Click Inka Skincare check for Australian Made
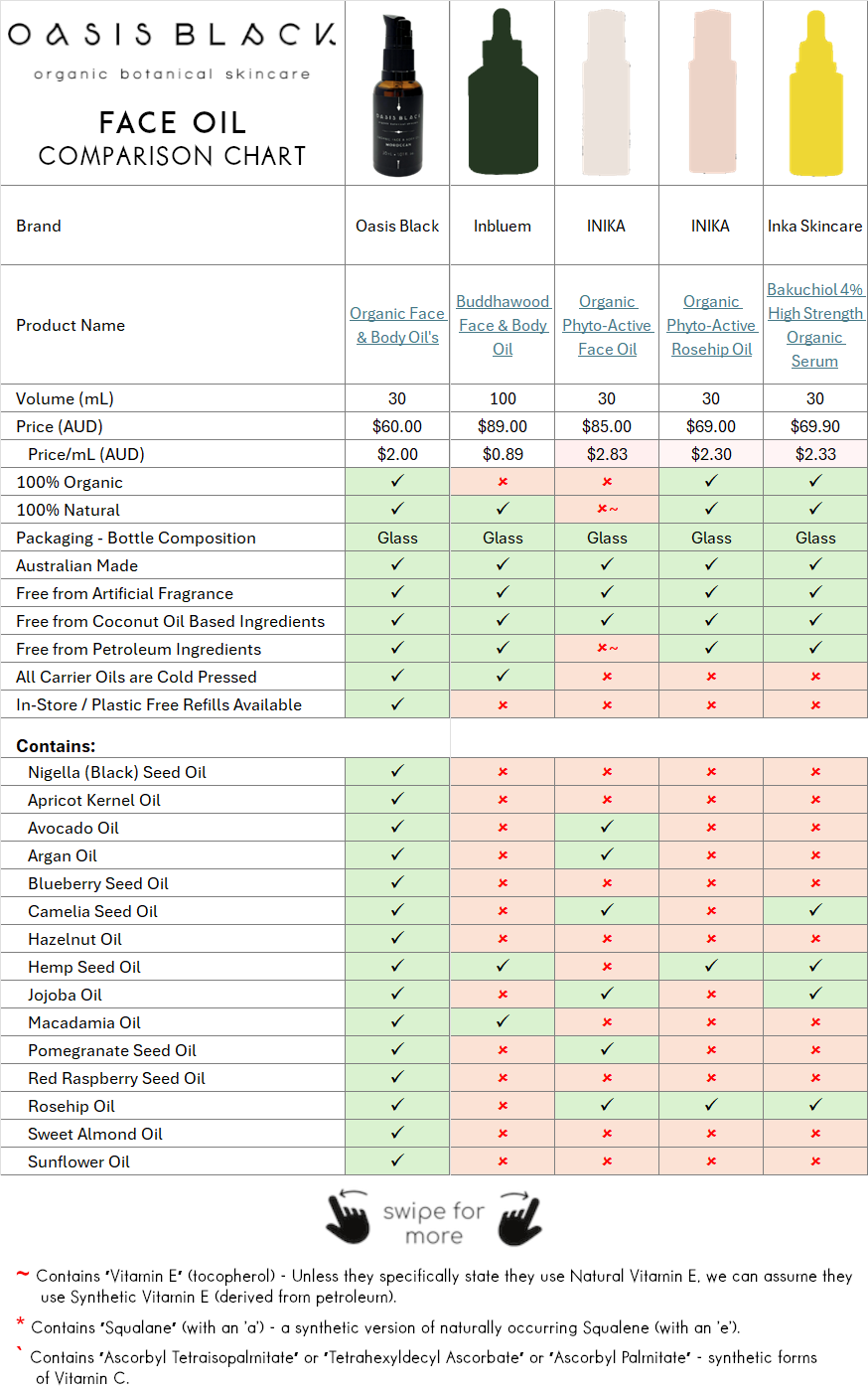868x1391 pixels. 815,564
